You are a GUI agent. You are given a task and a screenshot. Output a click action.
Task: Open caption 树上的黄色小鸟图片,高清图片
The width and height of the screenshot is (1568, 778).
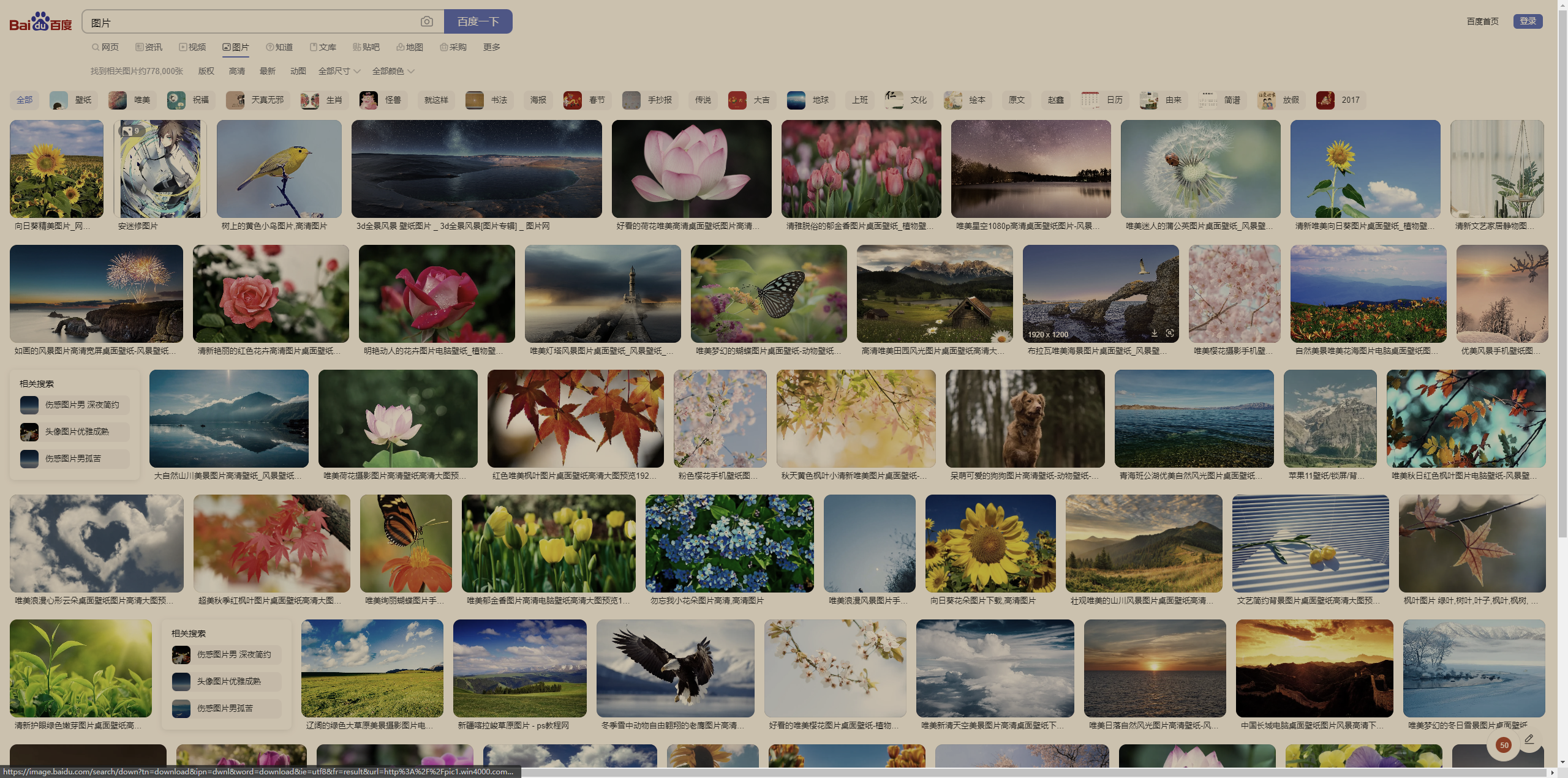(x=274, y=226)
